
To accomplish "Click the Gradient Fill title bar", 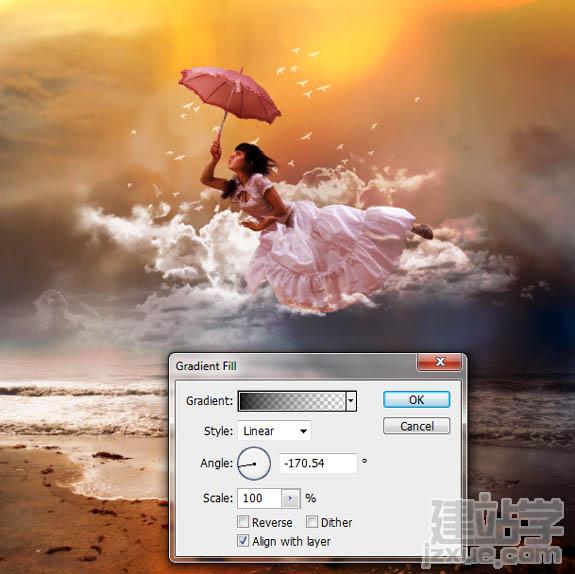I will [293, 366].
